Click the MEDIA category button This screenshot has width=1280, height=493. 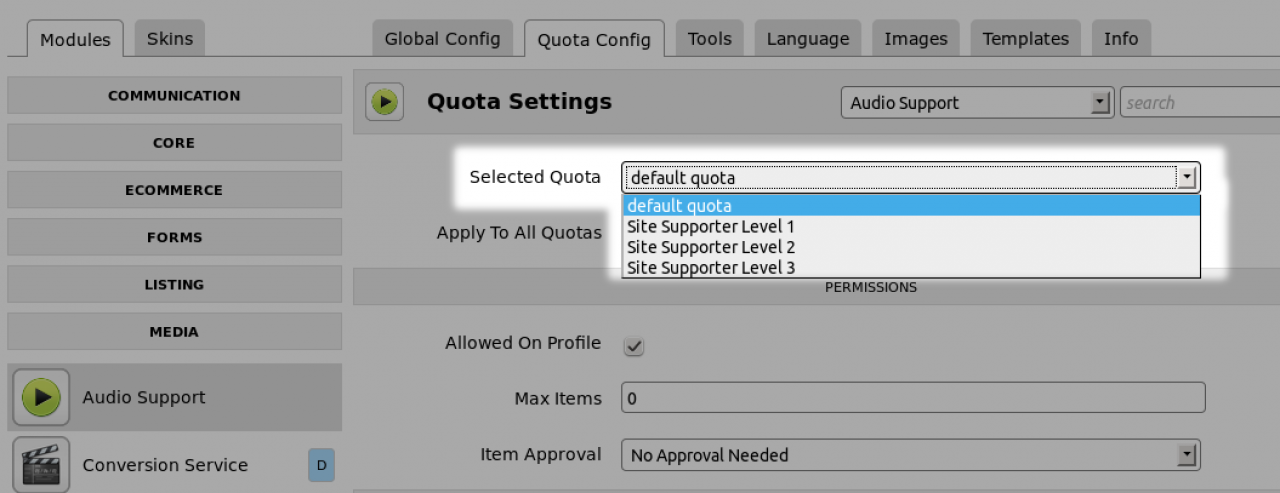(174, 332)
